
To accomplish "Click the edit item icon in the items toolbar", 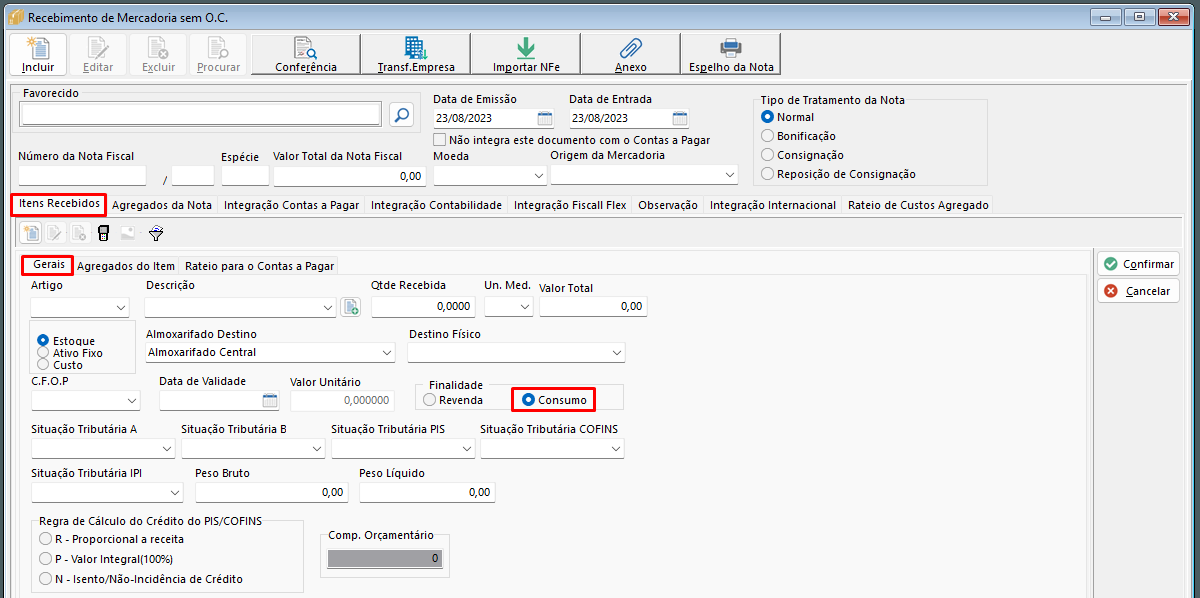I will pos(55,233).
